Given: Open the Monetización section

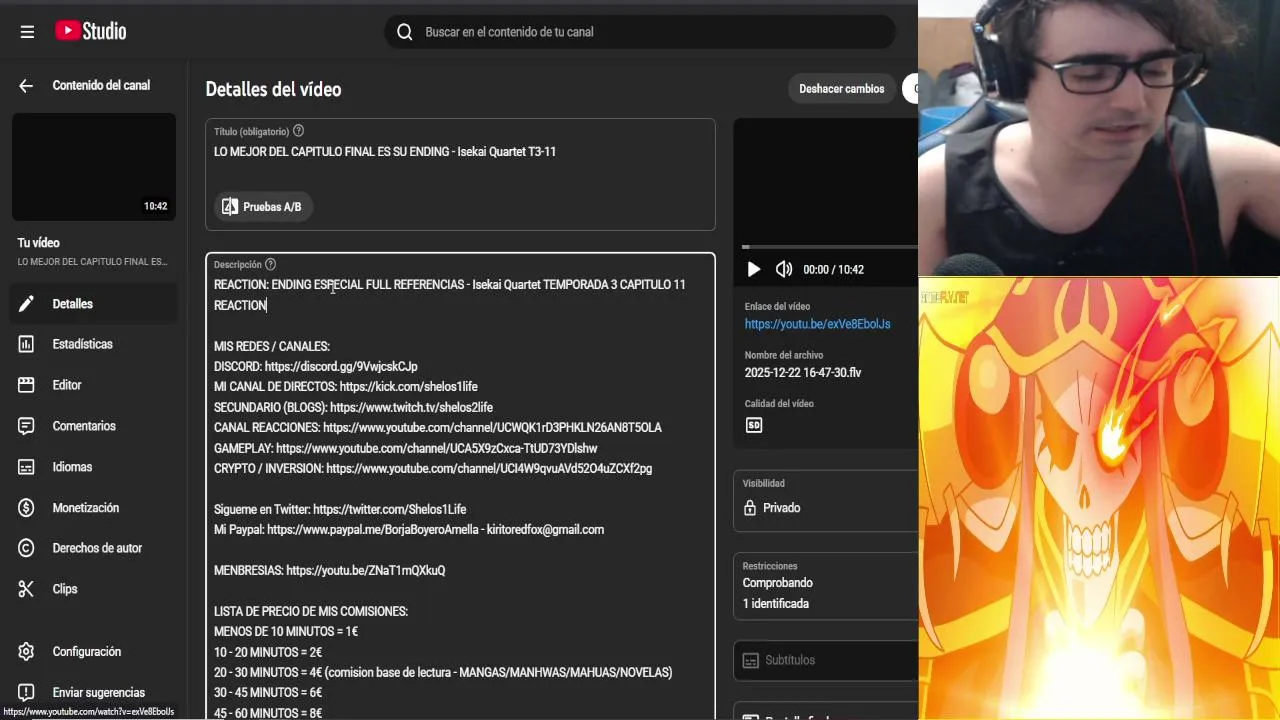Looking at the screenshot, I should click(94, 508).
